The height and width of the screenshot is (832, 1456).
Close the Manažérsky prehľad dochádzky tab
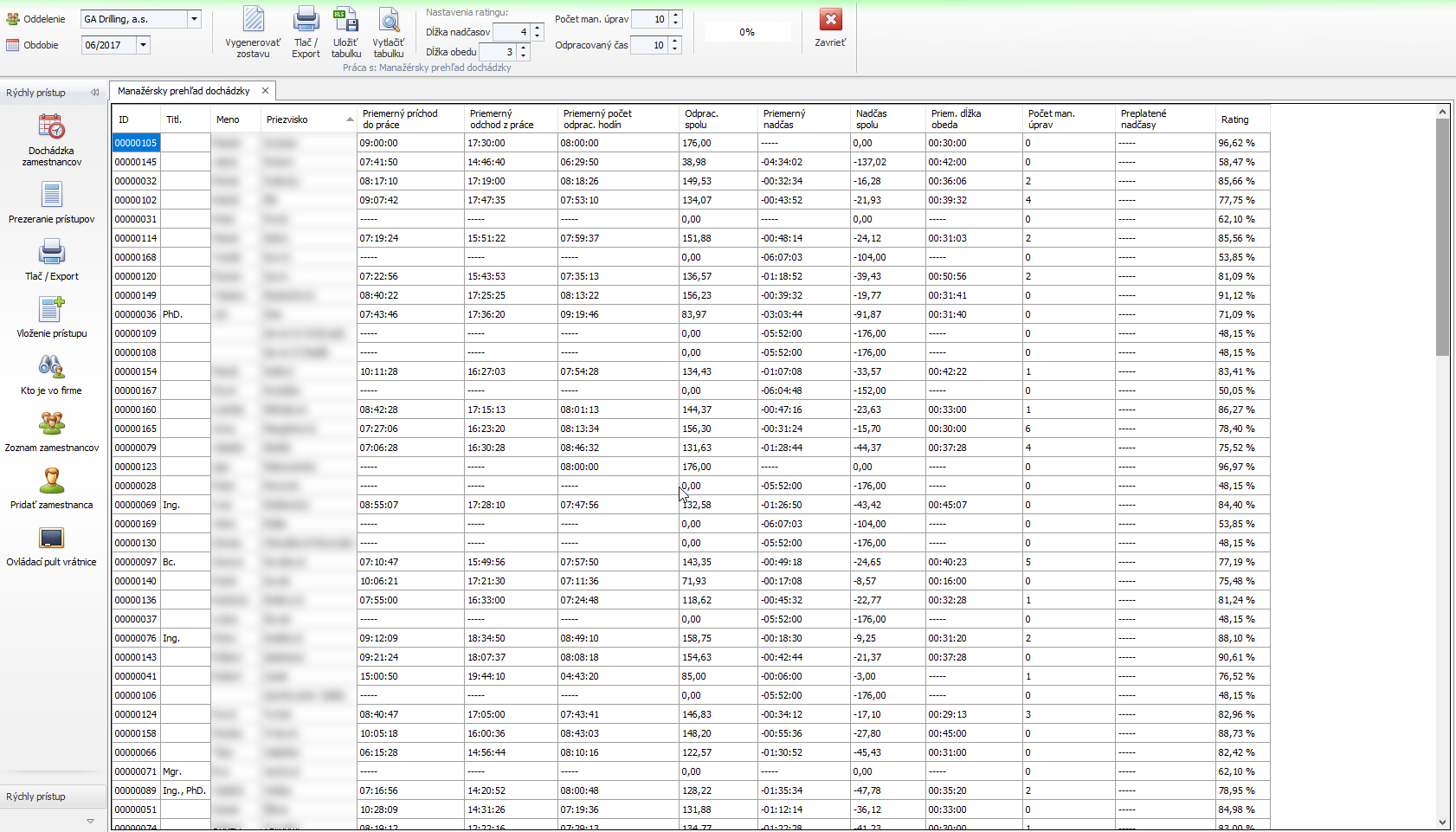265,91
